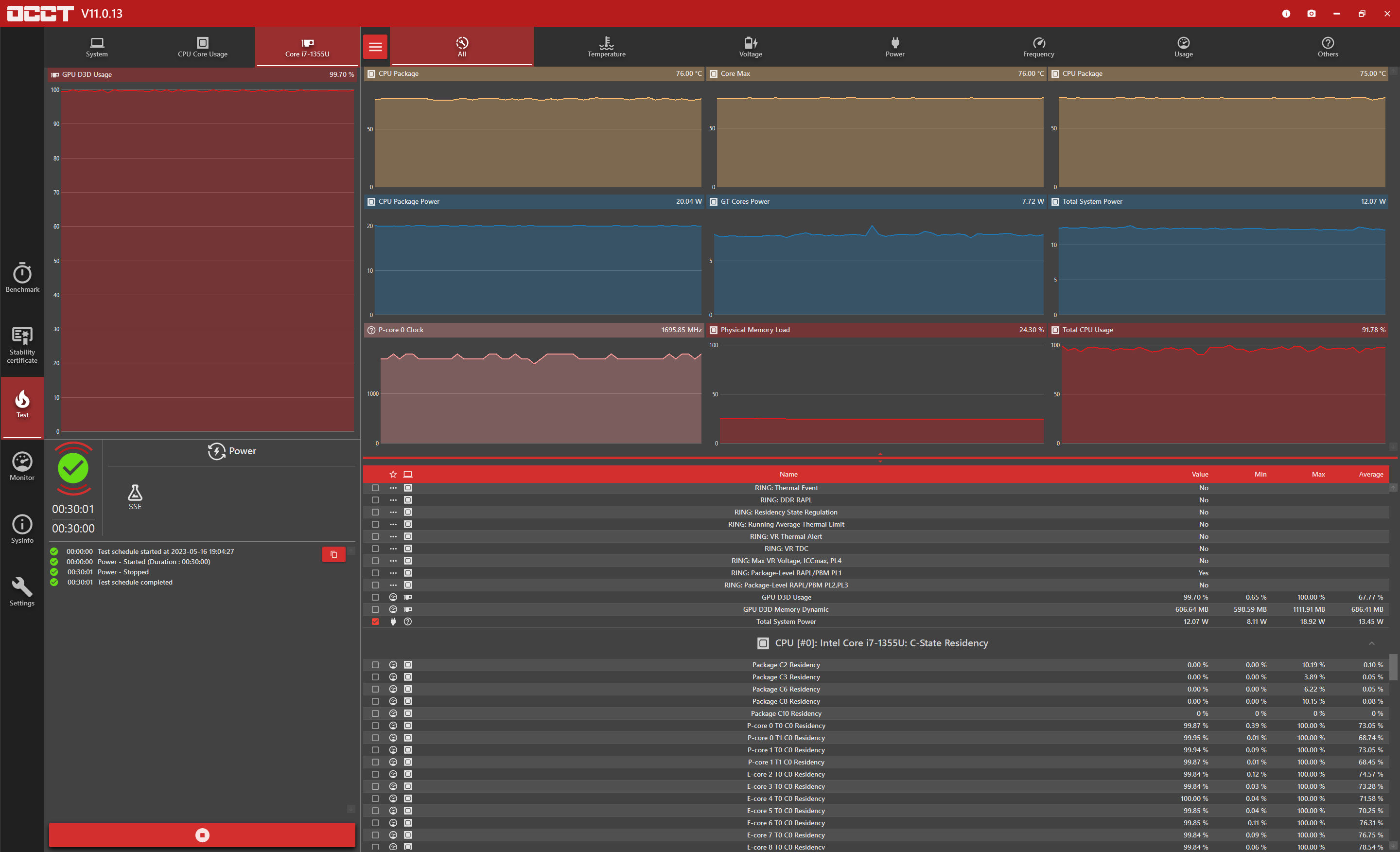Click the red graph panel collapse arrow divider
Image resolution: width=1400 pixels, height=852 pixels.
pos(880,457)
